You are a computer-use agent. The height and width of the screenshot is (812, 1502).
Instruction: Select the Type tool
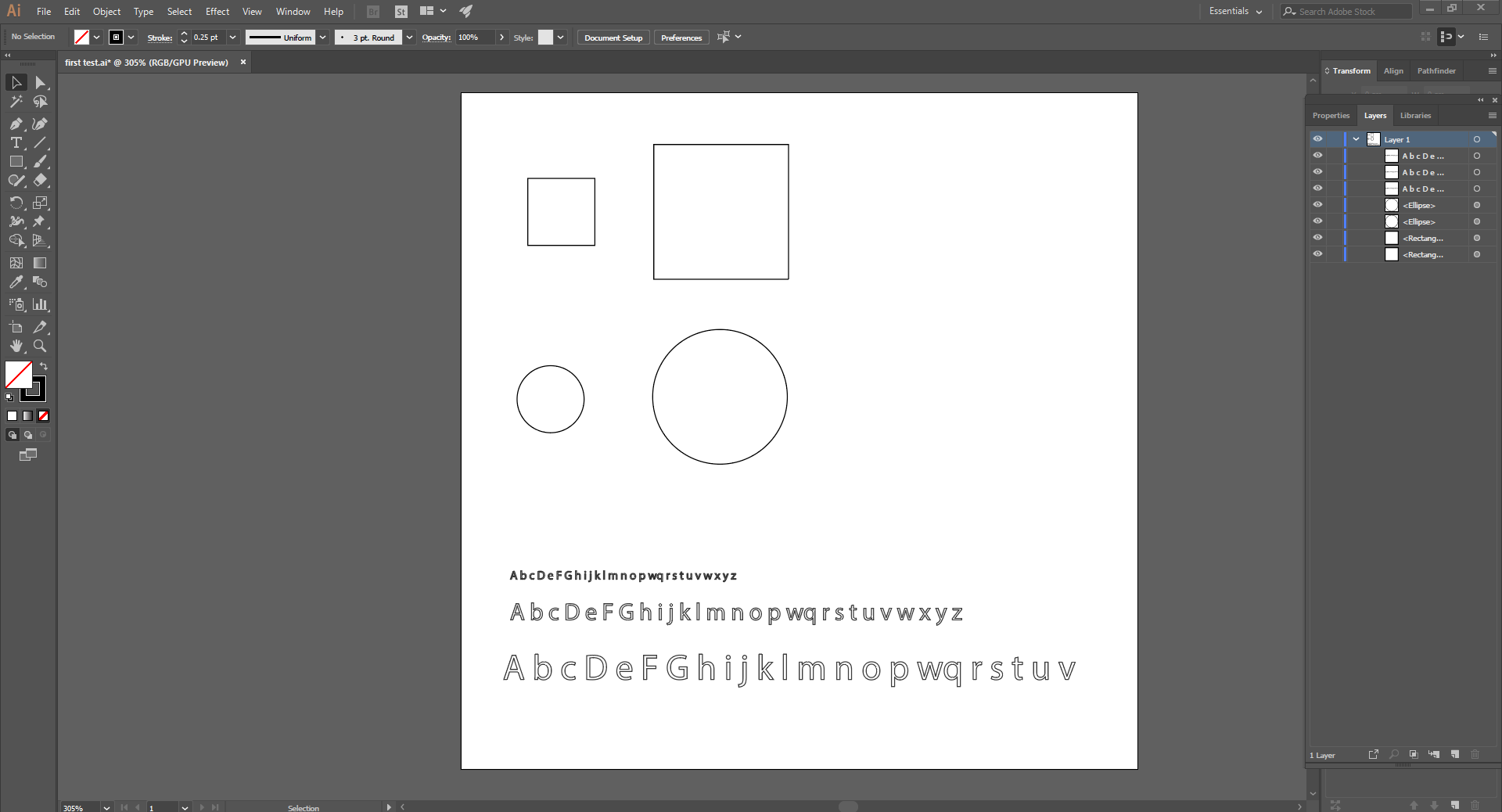point(16,142)
